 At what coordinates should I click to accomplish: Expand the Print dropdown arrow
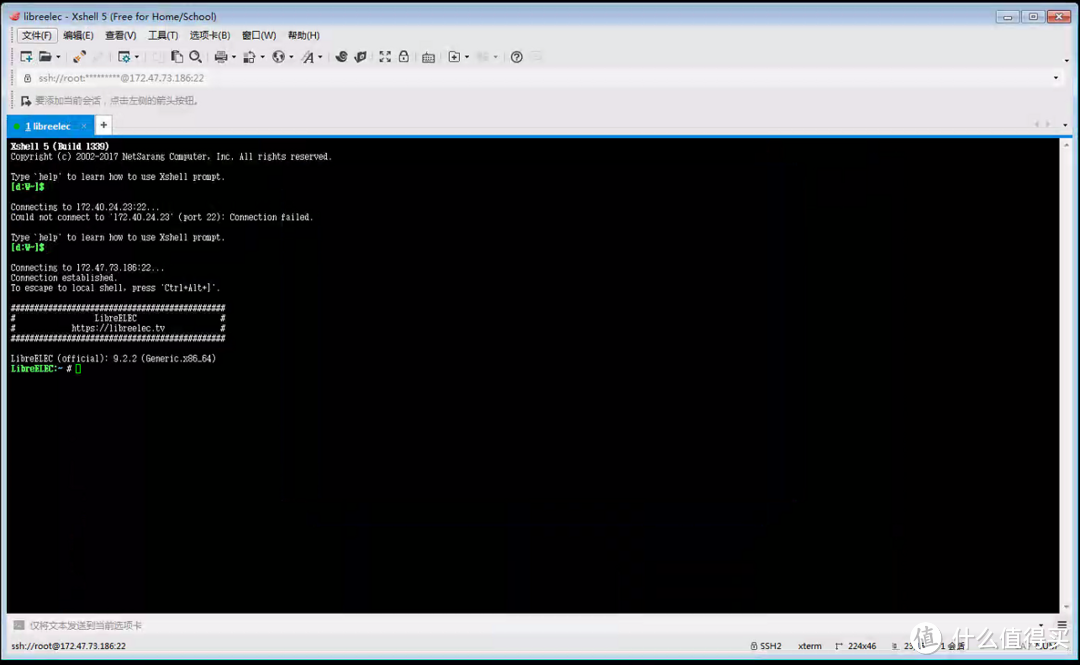tap(233, 57)
